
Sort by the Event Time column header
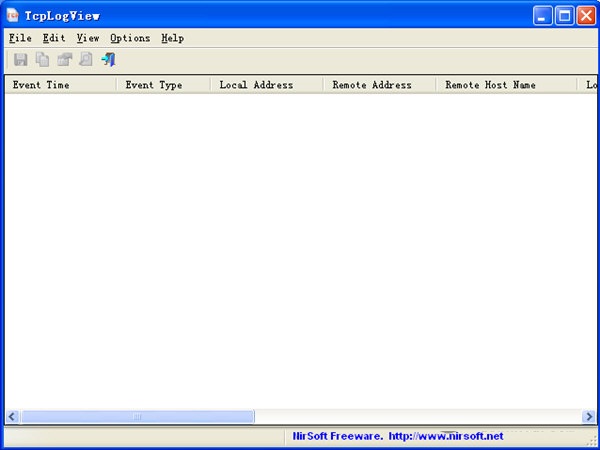(60, 85)
